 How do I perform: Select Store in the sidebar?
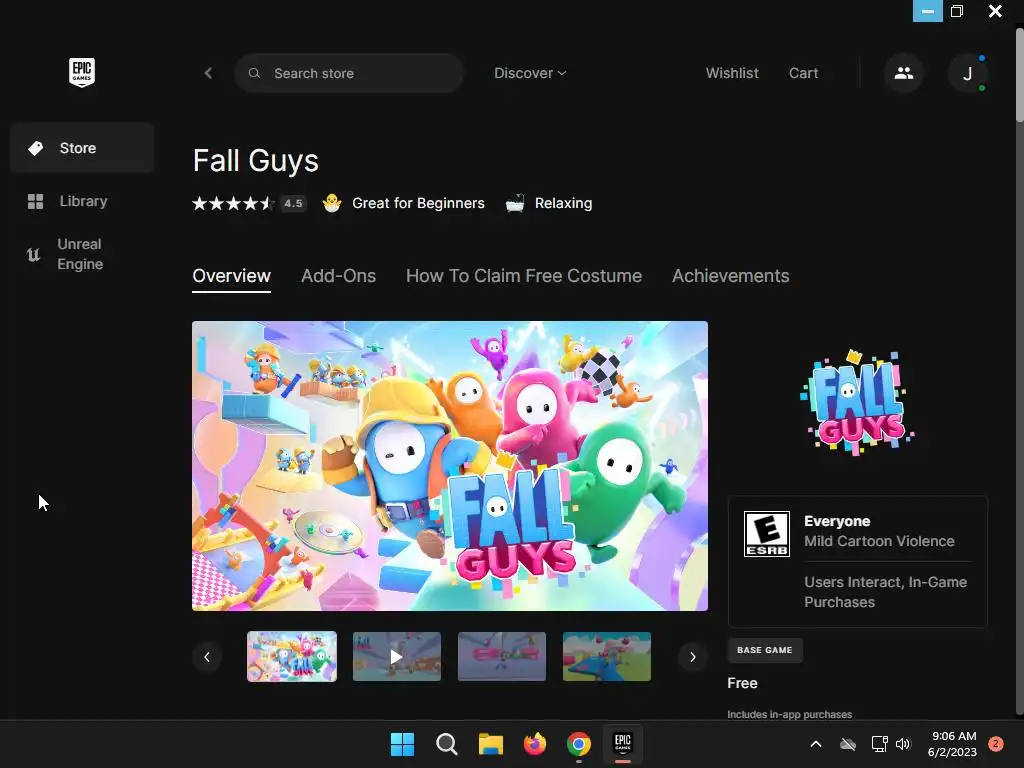pos(82,148)
